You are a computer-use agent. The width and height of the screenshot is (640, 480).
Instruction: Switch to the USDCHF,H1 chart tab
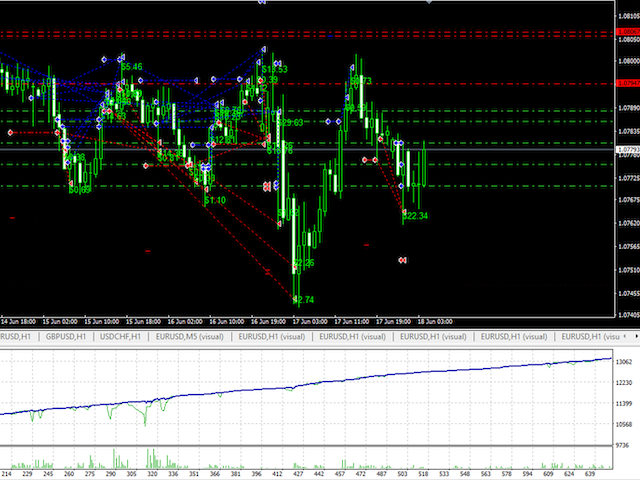(120, 337)
